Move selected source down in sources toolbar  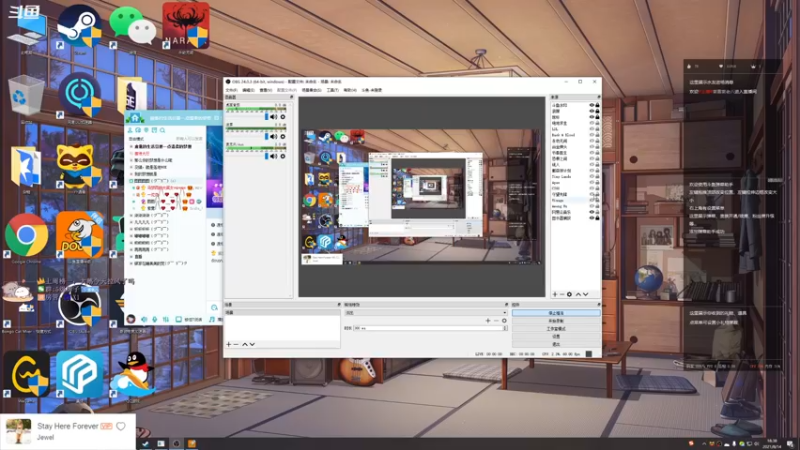click(x=585, y=294)
